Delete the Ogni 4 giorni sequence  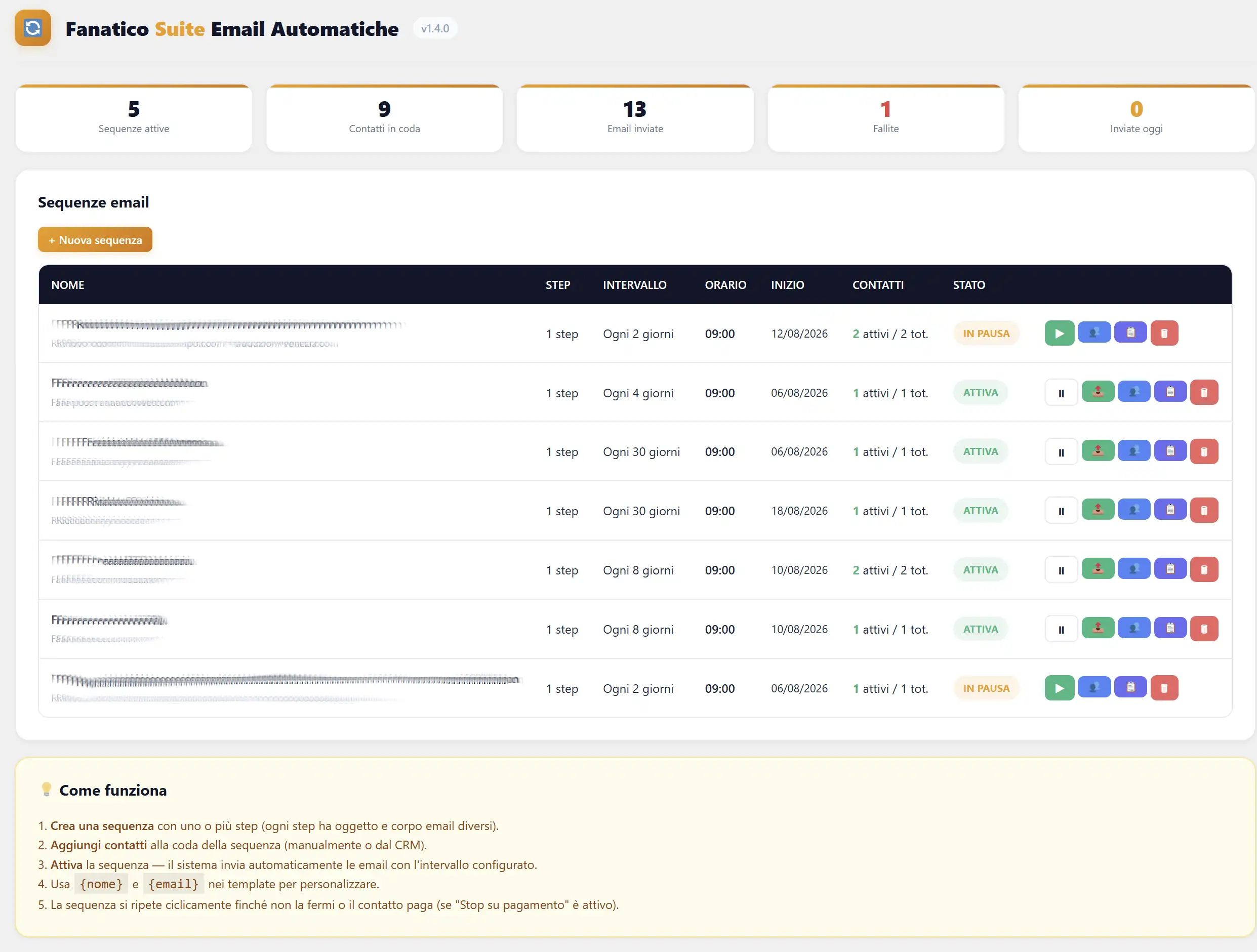1204,393
